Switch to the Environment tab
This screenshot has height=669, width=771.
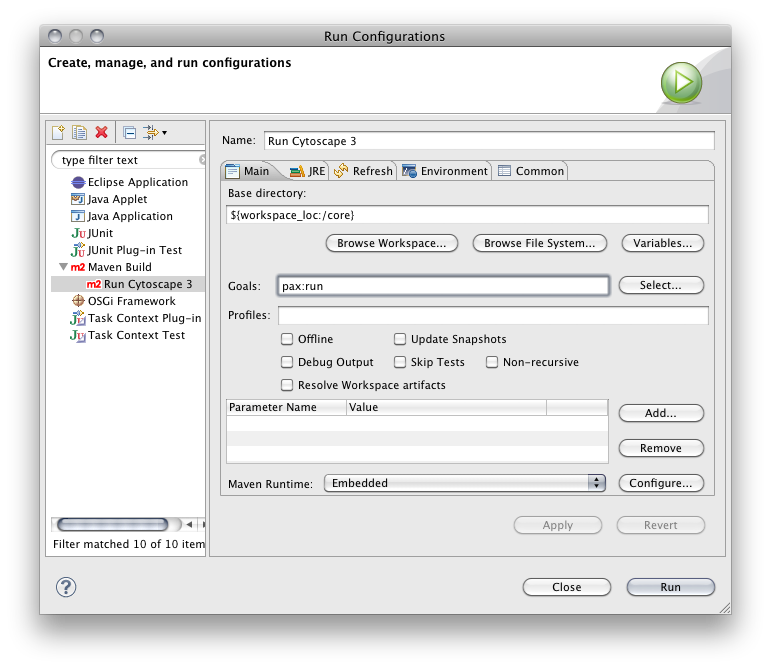coord(445,171)
